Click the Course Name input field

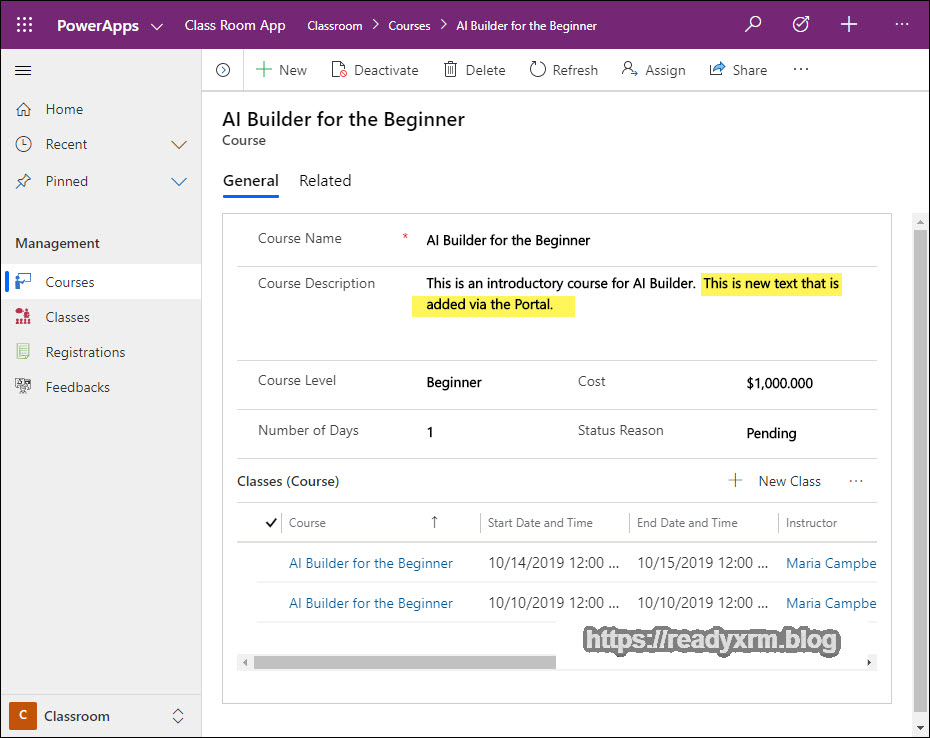point(640,240)
